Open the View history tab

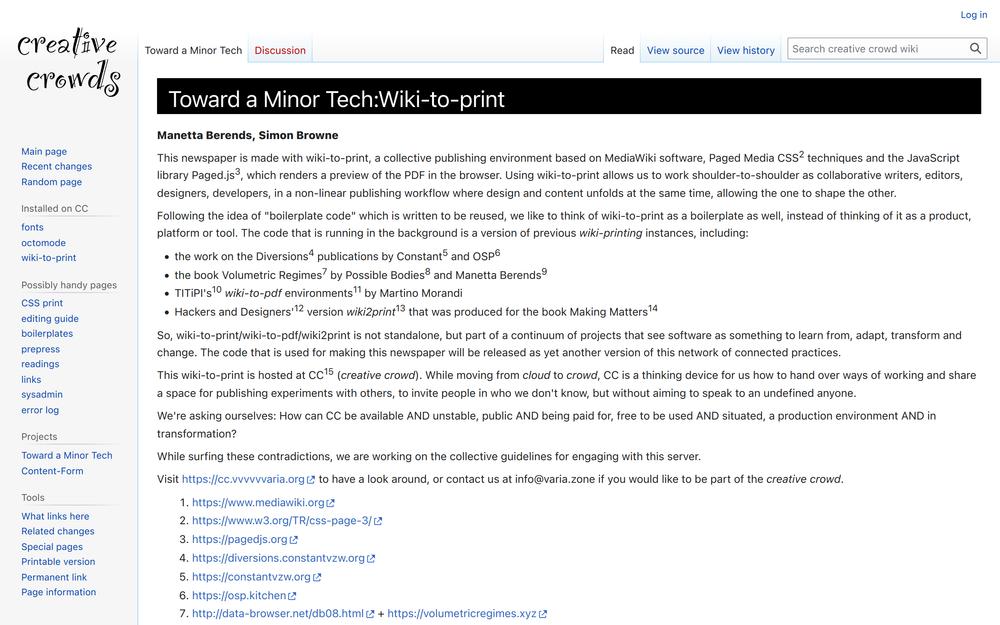pos(746,50)
